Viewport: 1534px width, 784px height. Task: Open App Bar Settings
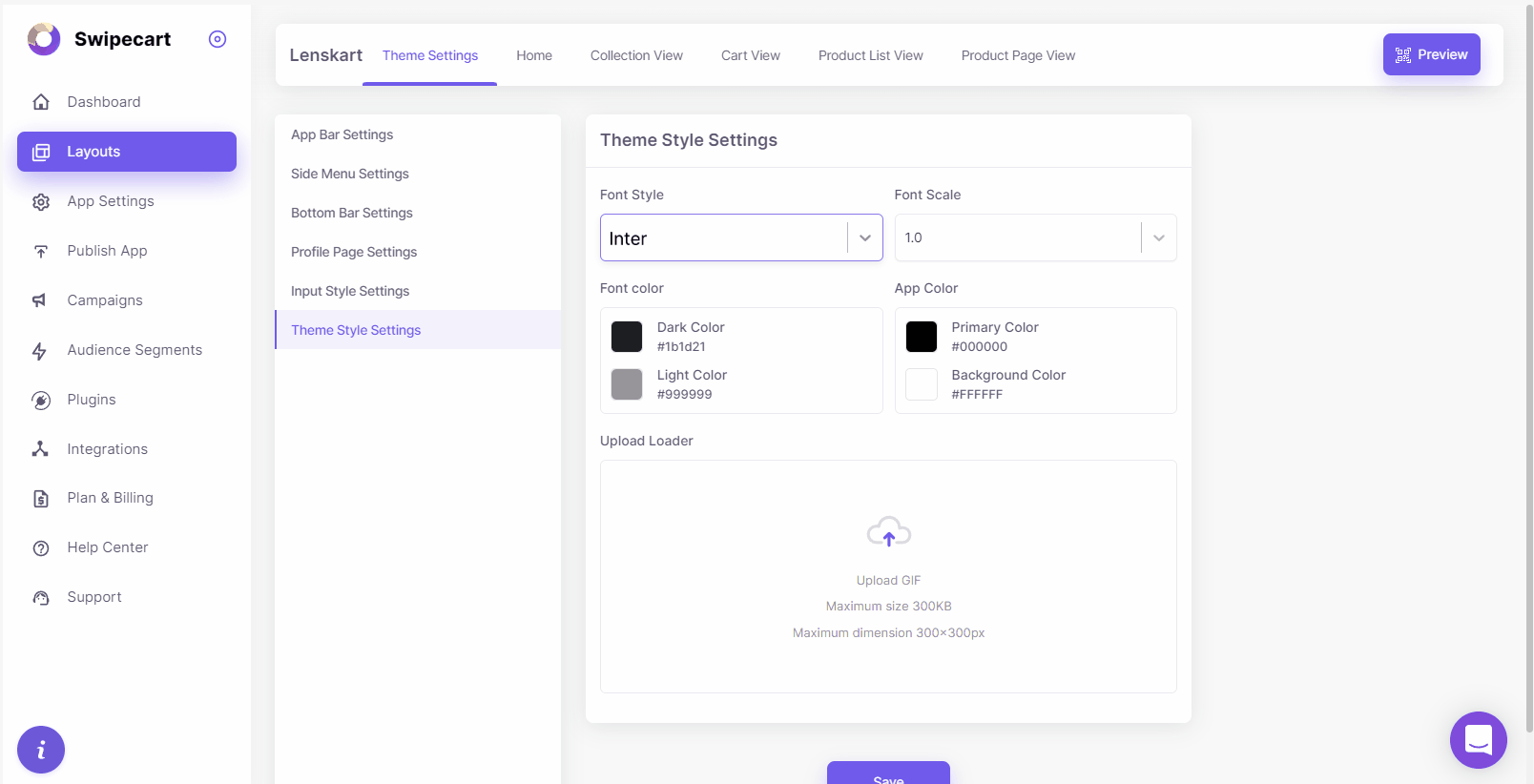click(x=418, y=134)
